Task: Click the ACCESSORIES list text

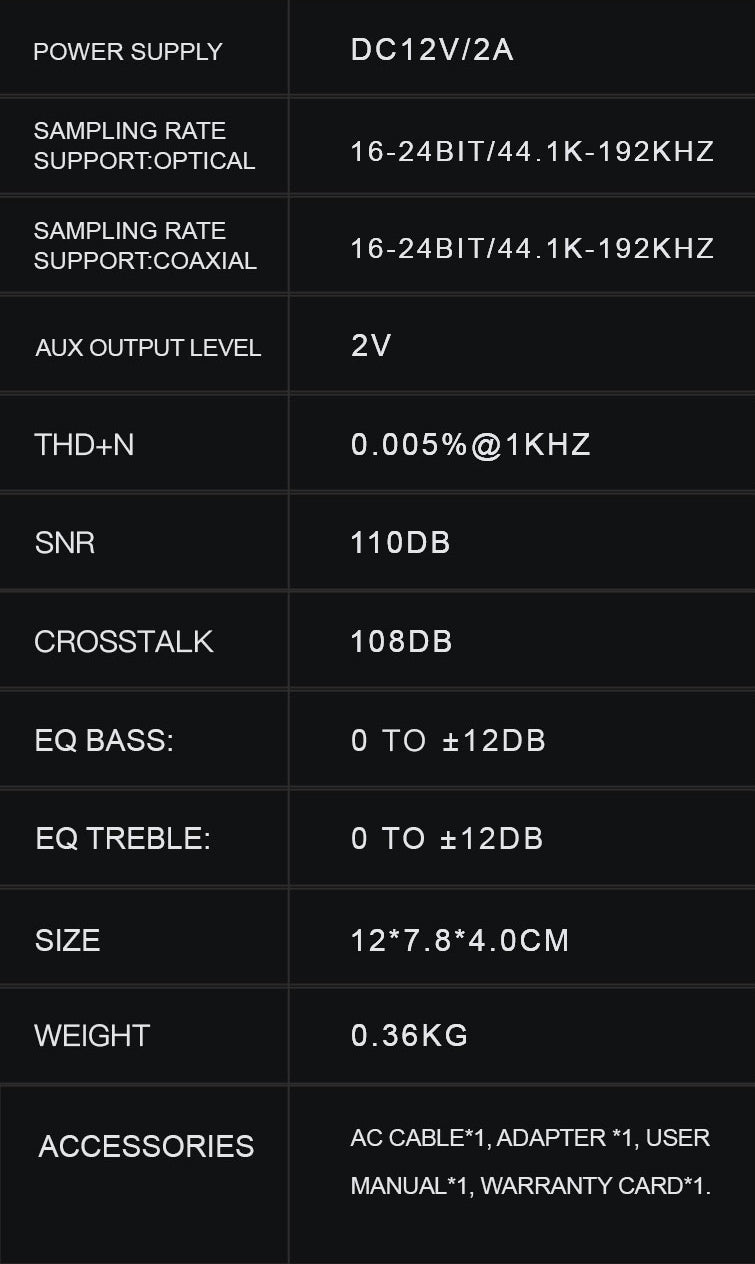Action: (x=530, y=1162)
